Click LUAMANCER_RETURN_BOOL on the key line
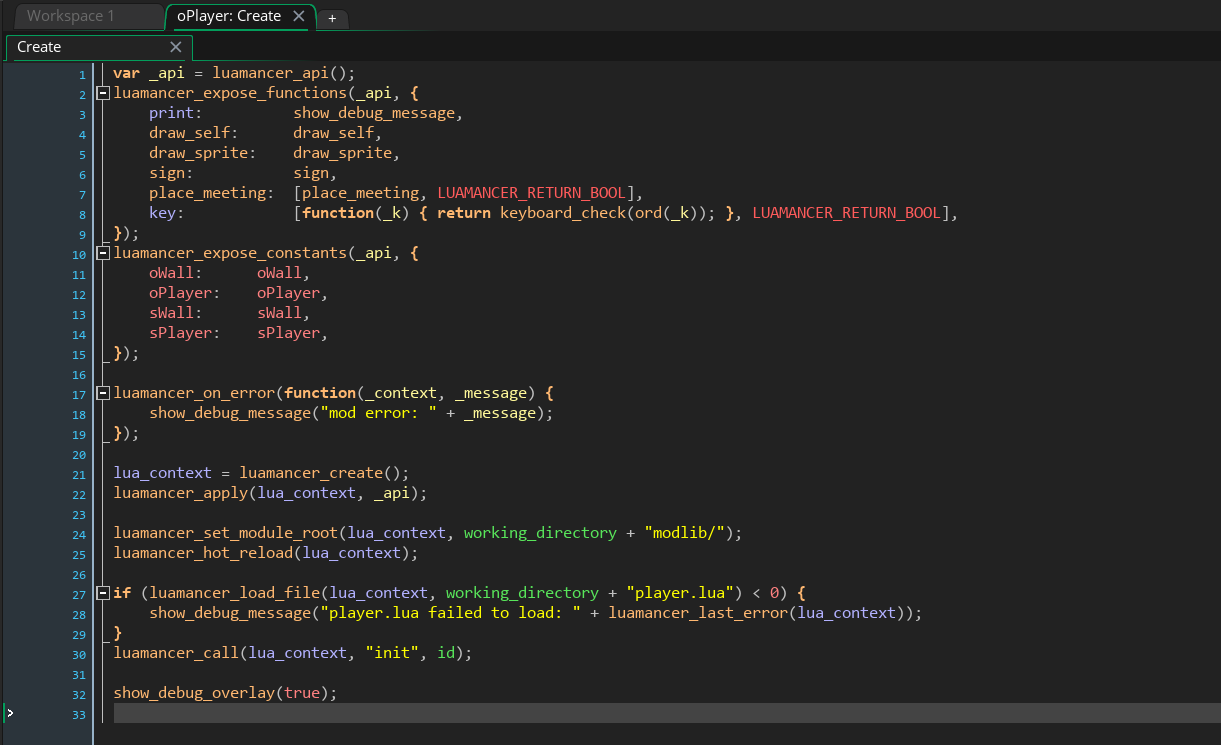The width and height of the screenshot is (1221, 745). pyautogui.click(x=846, y=213)
